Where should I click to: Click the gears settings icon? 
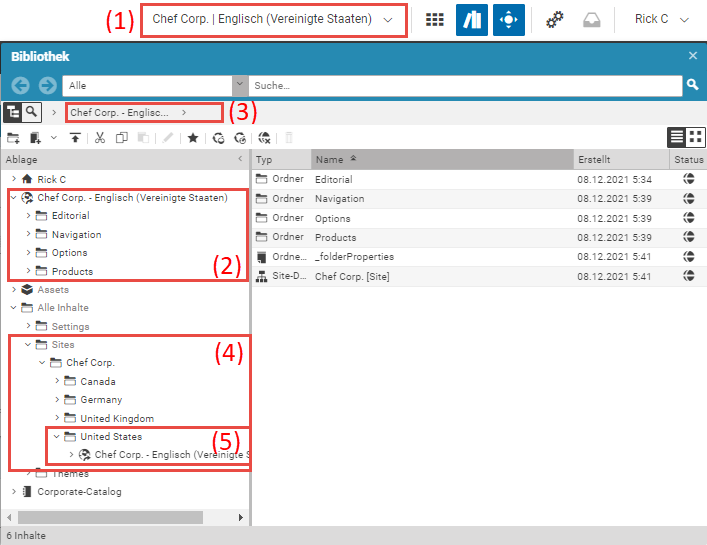pos(554,20)
